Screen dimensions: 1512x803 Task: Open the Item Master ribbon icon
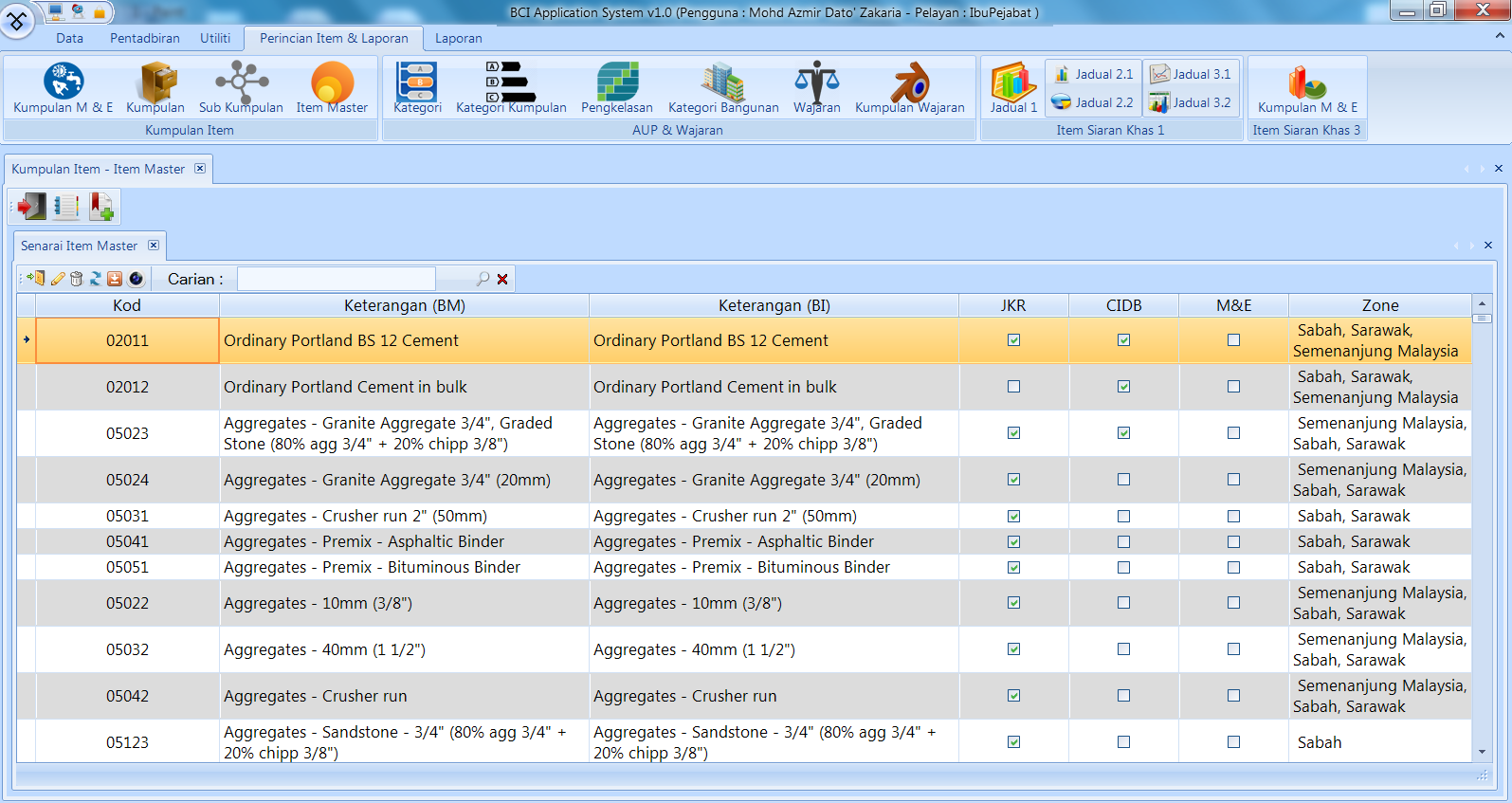click(332, 88)
